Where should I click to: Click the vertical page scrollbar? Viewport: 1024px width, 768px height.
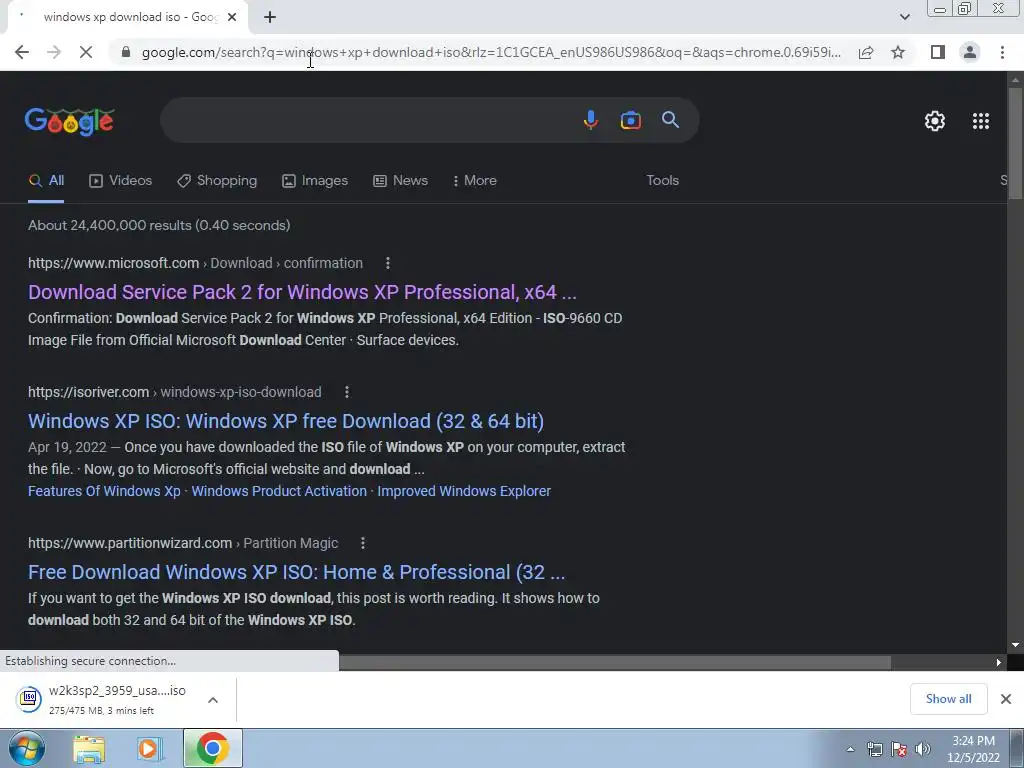click(x=1015, y=144)
